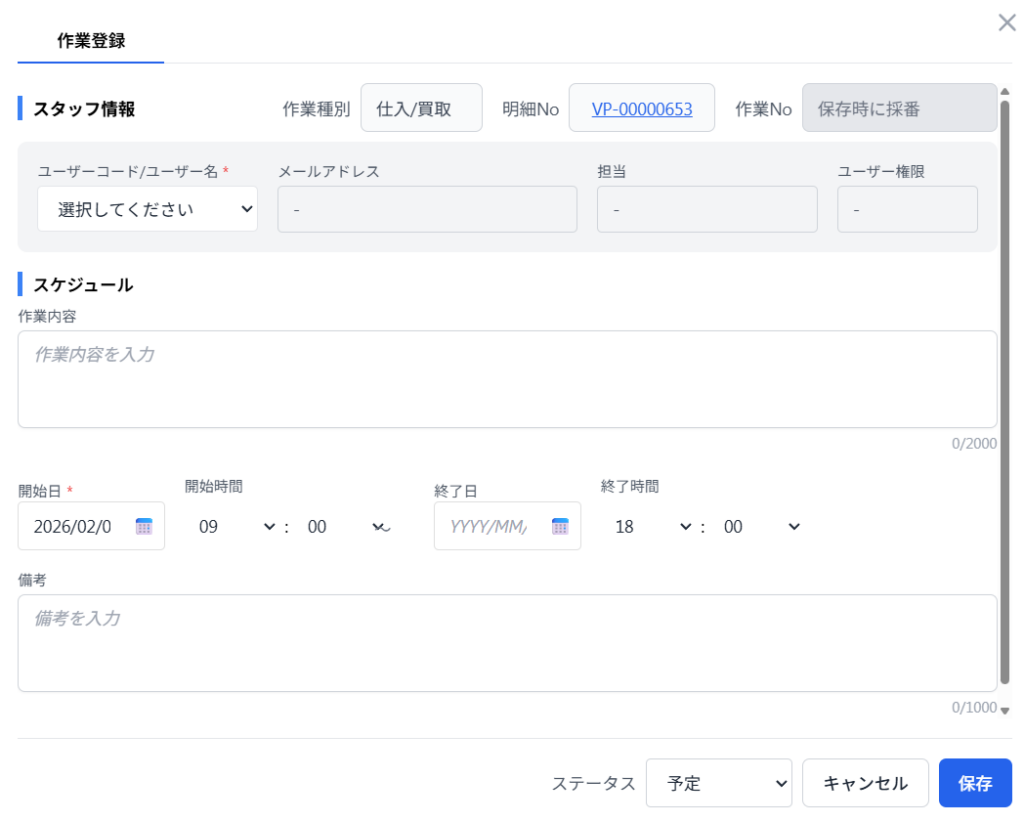Open the end hour dropdown showing 18
Image resolution: width=1024 pixels, height=822 pixels.
tap(652, 526)
